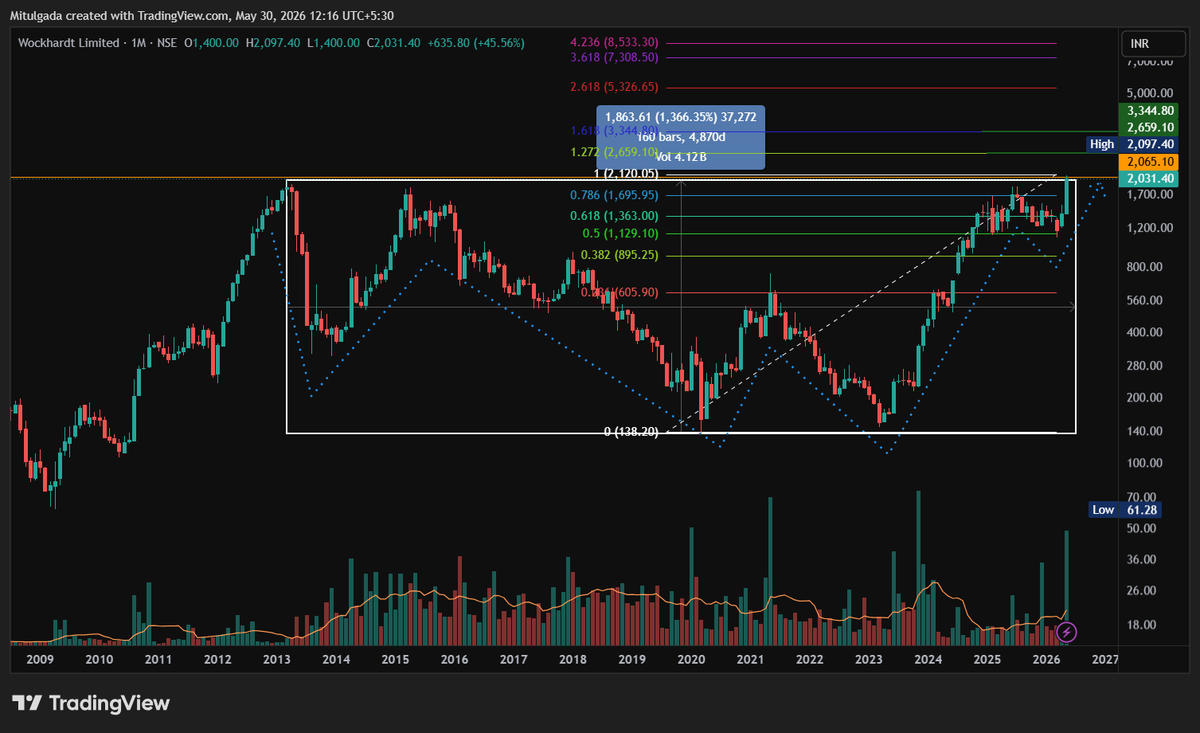Screen dimensions: 1200x733
Task: Click the 2,659.10 price axis tag
Action: pyautogui.click(x=1150, y=127)
